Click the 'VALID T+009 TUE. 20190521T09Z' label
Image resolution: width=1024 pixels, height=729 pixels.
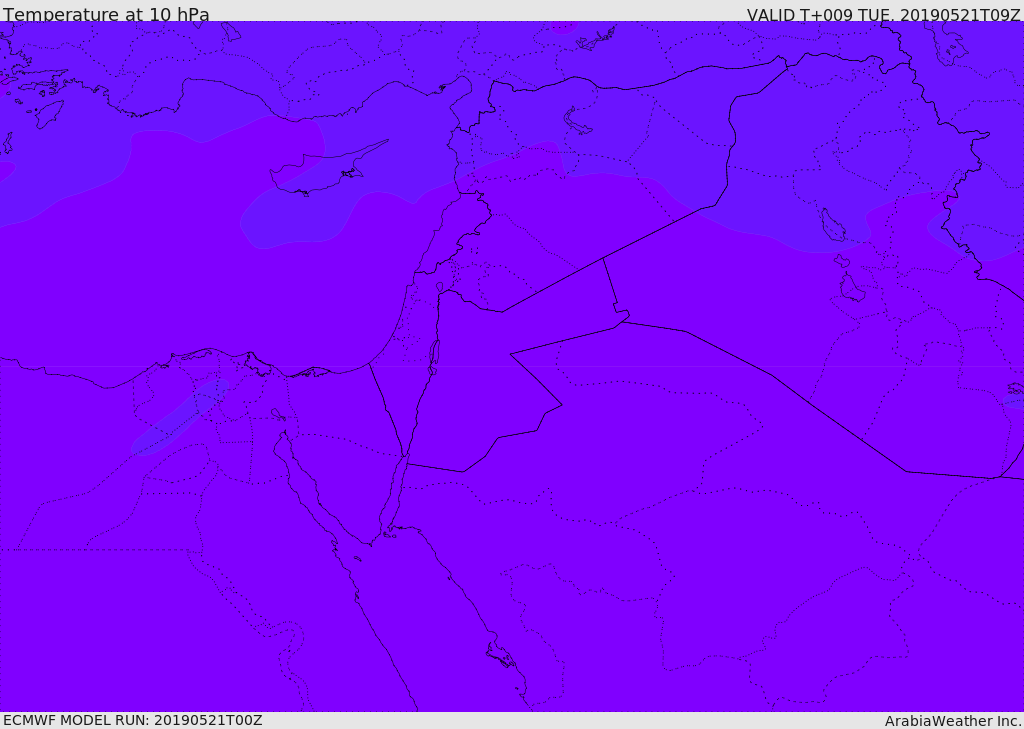click(883, 15)
